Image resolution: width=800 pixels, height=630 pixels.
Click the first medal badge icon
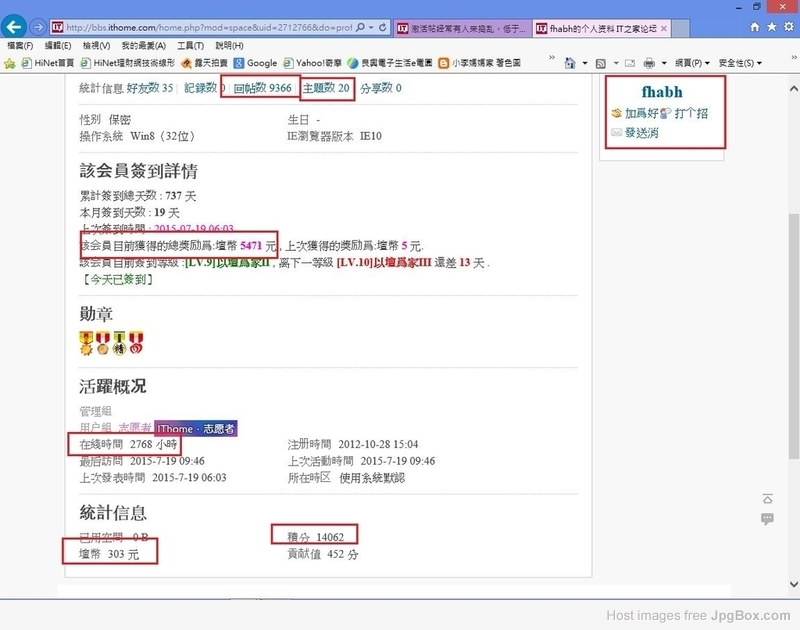87,342
